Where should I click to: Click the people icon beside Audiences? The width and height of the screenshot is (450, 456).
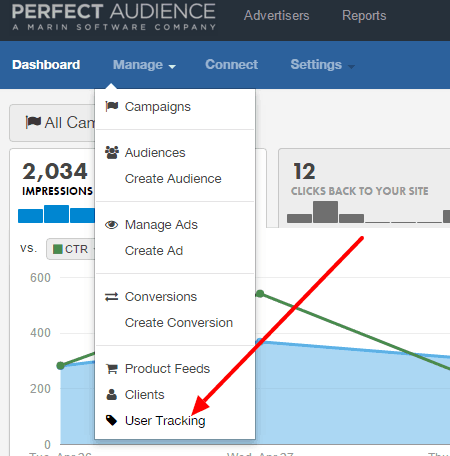coord(112,153)
